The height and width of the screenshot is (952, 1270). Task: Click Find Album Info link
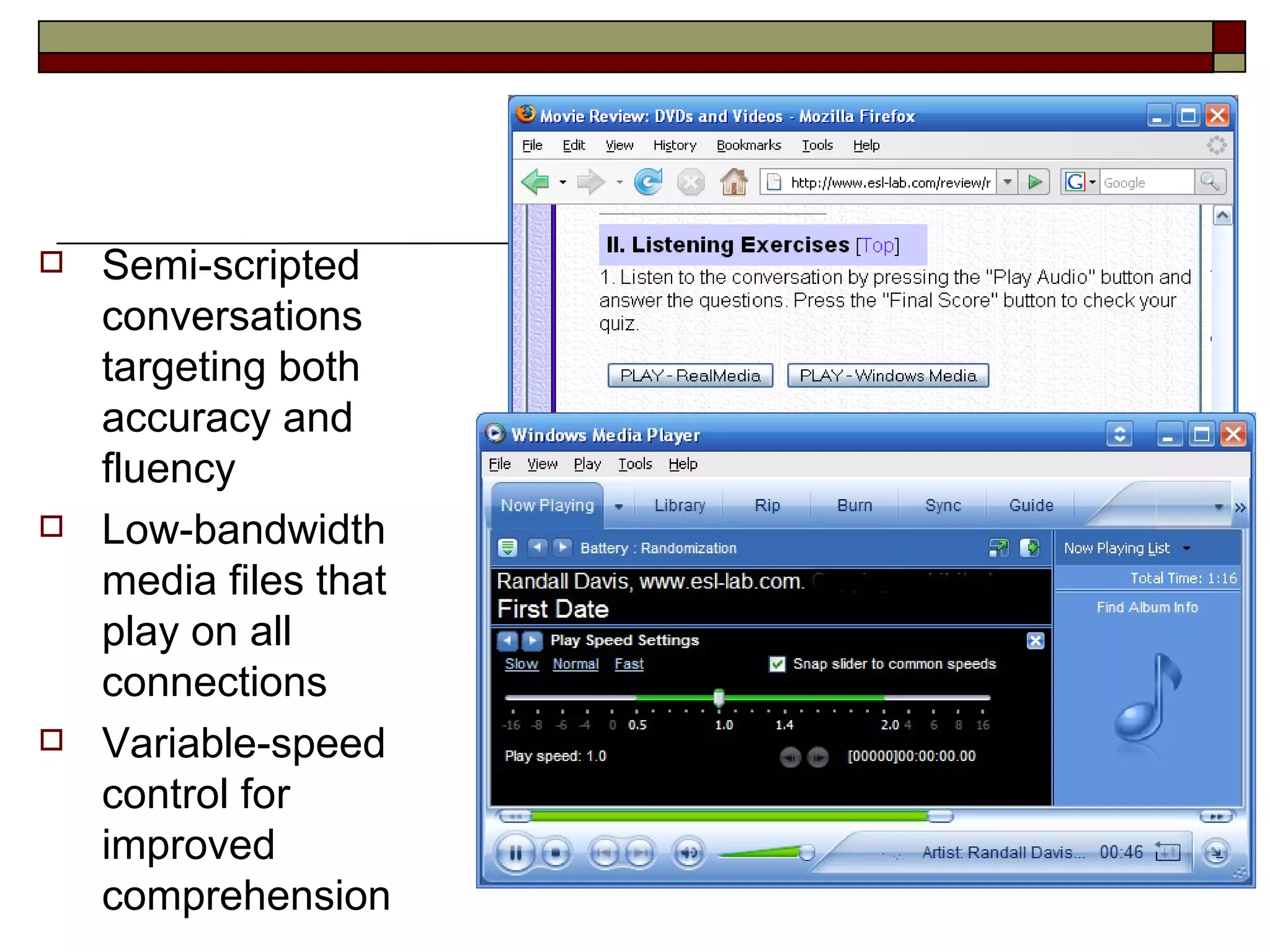[1147, 607]
